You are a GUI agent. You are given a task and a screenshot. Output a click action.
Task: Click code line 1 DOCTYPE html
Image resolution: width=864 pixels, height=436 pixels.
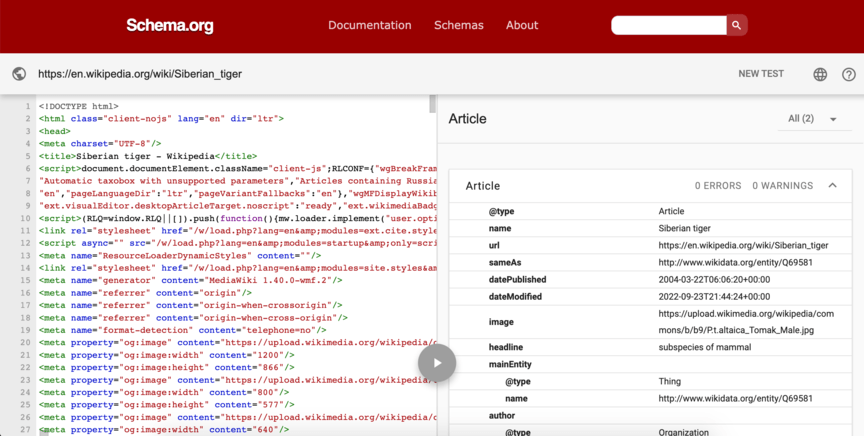pos(78,106)
